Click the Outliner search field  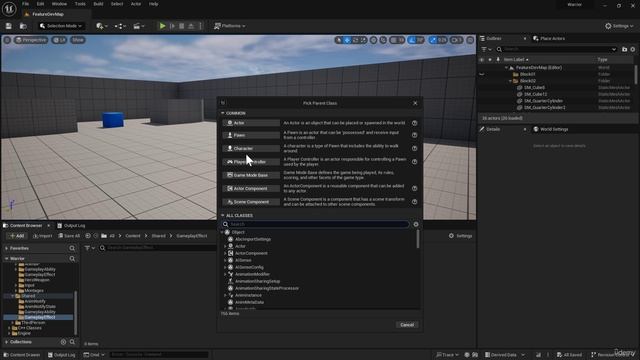click(557, 49)
